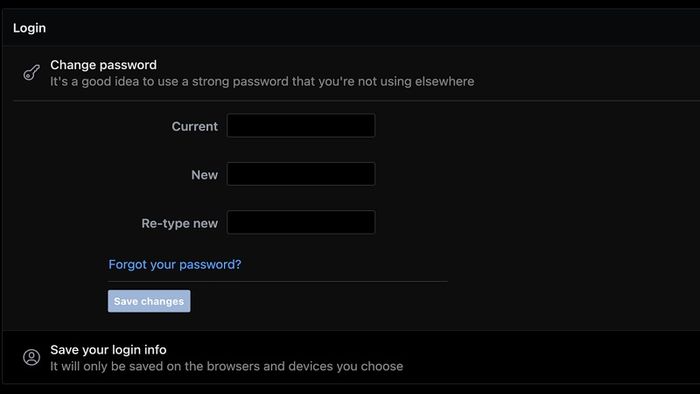
Task: Click the Change password title text
Action: click(x=104, y=65)
